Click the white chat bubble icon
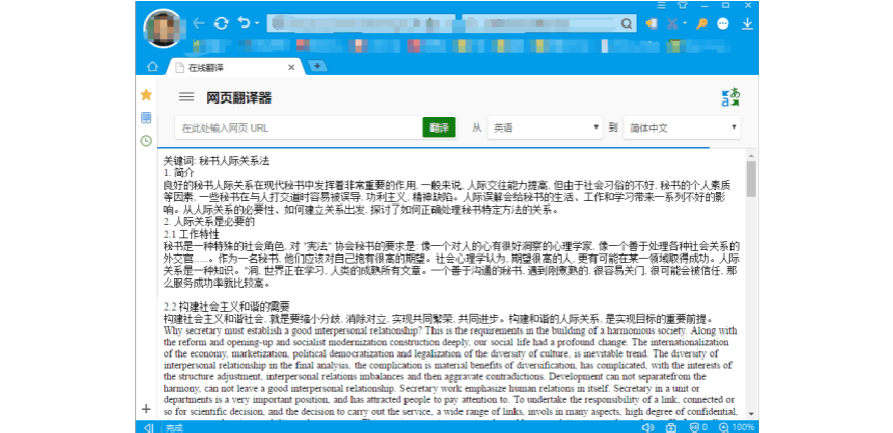The width and height of the screenshot is (893, 433). click(x=723, y=24)
